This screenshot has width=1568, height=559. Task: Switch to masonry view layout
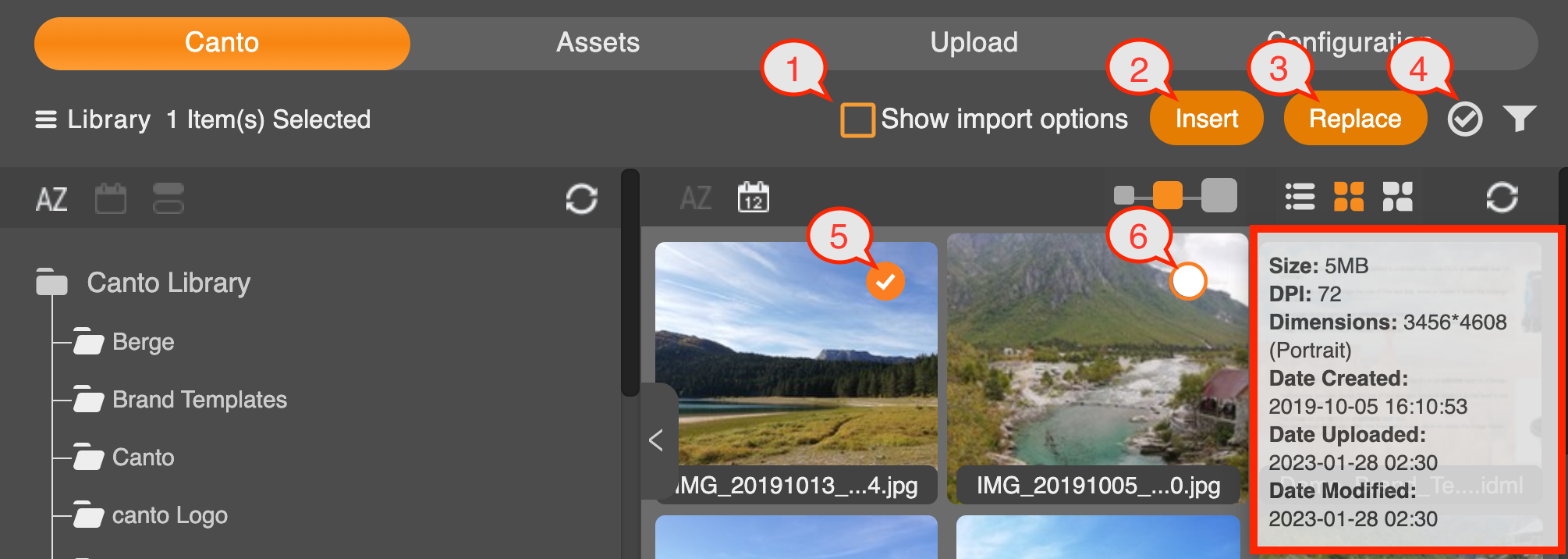click(1397, 197)
